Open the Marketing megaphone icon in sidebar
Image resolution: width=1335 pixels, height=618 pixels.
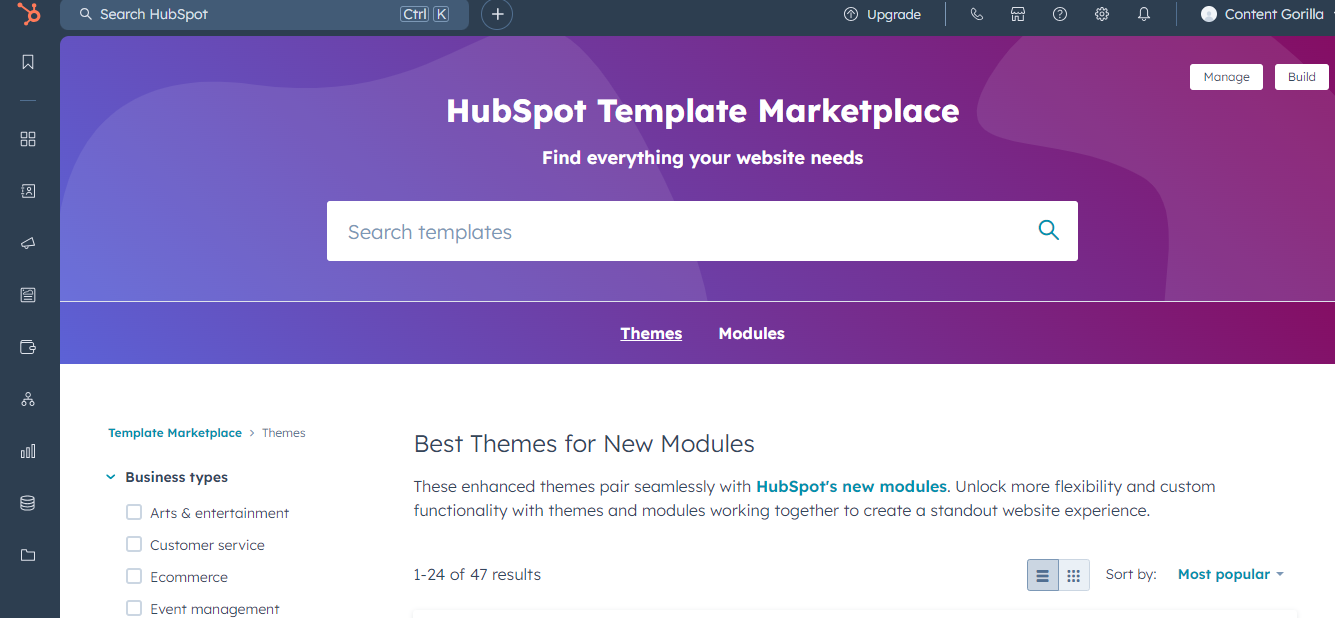coord(28,243)
